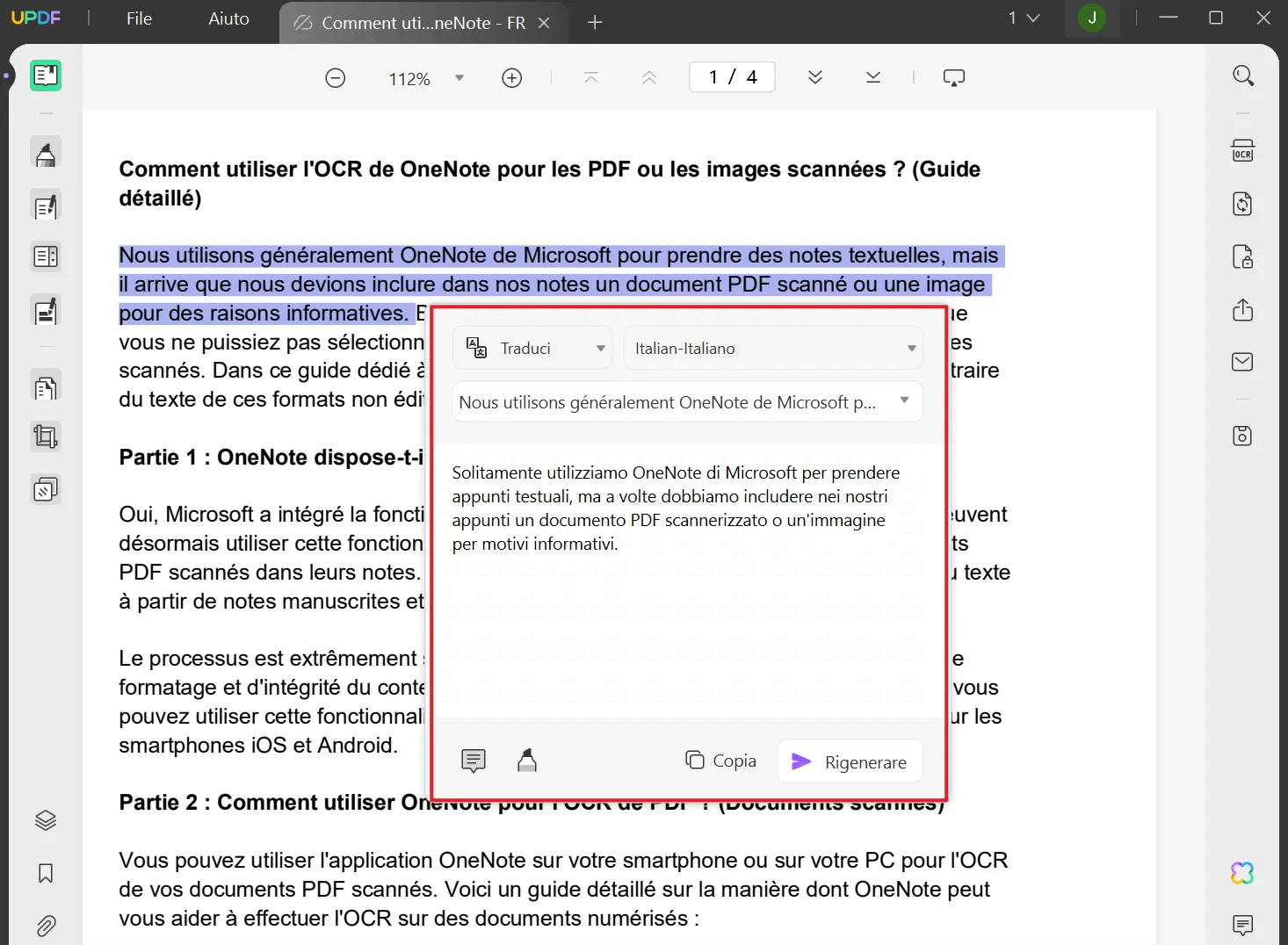Click the highlighted paragraph 'Nous utilisons généralement'

click(x=561, y=285)
